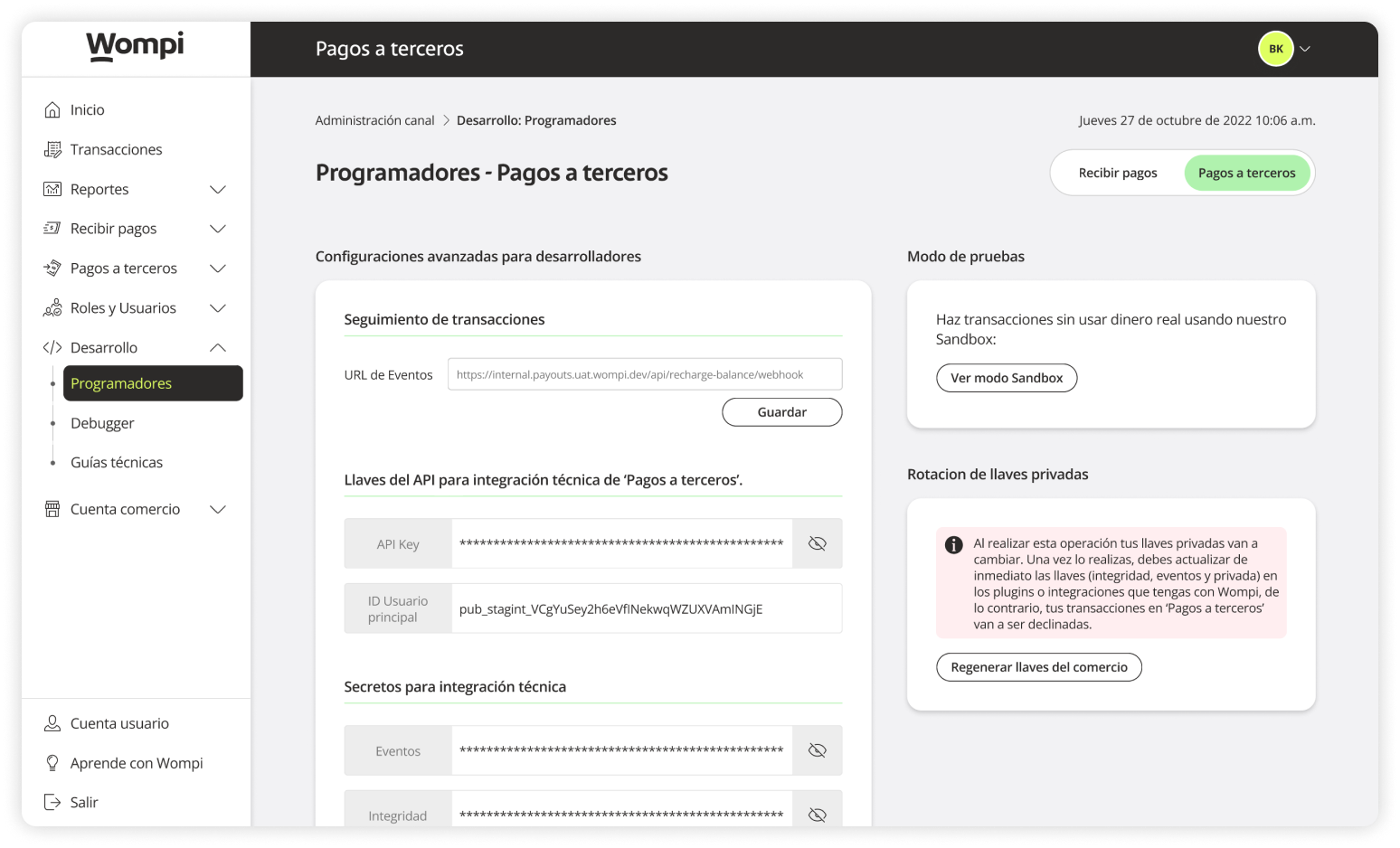Open Ver modo Sandbox

1007,377
